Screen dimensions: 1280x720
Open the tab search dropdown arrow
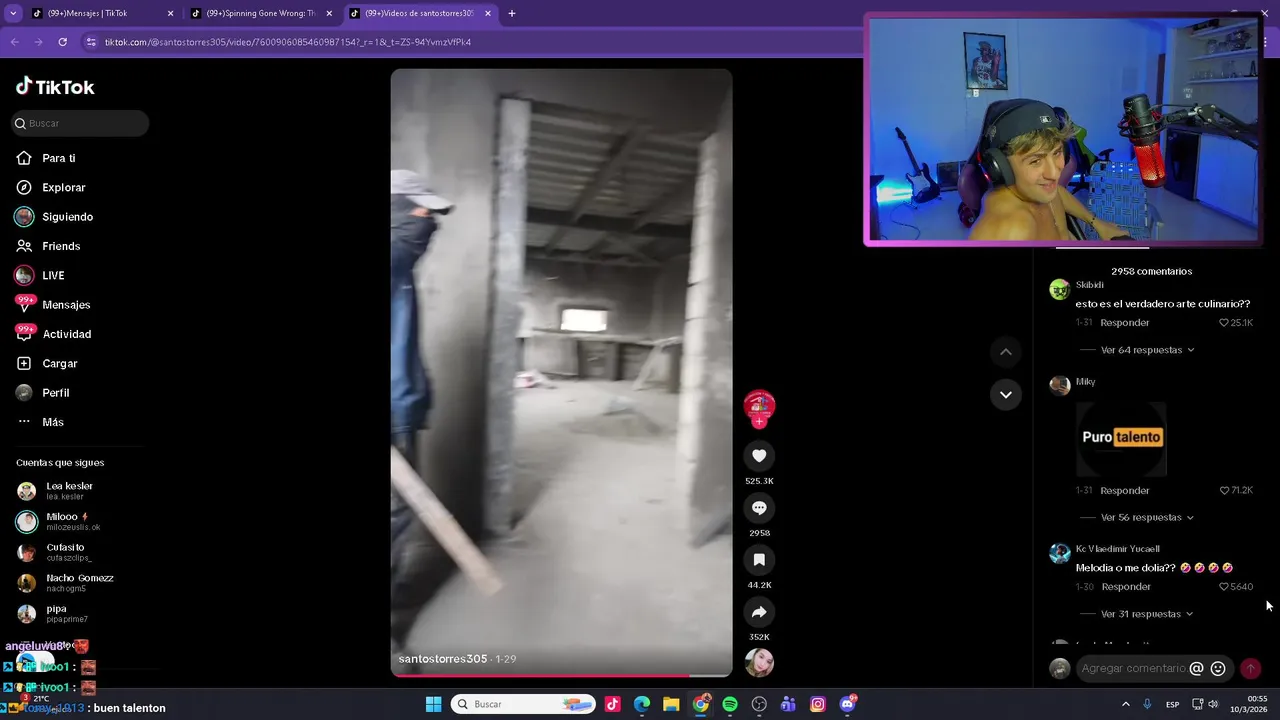(13, 14)
